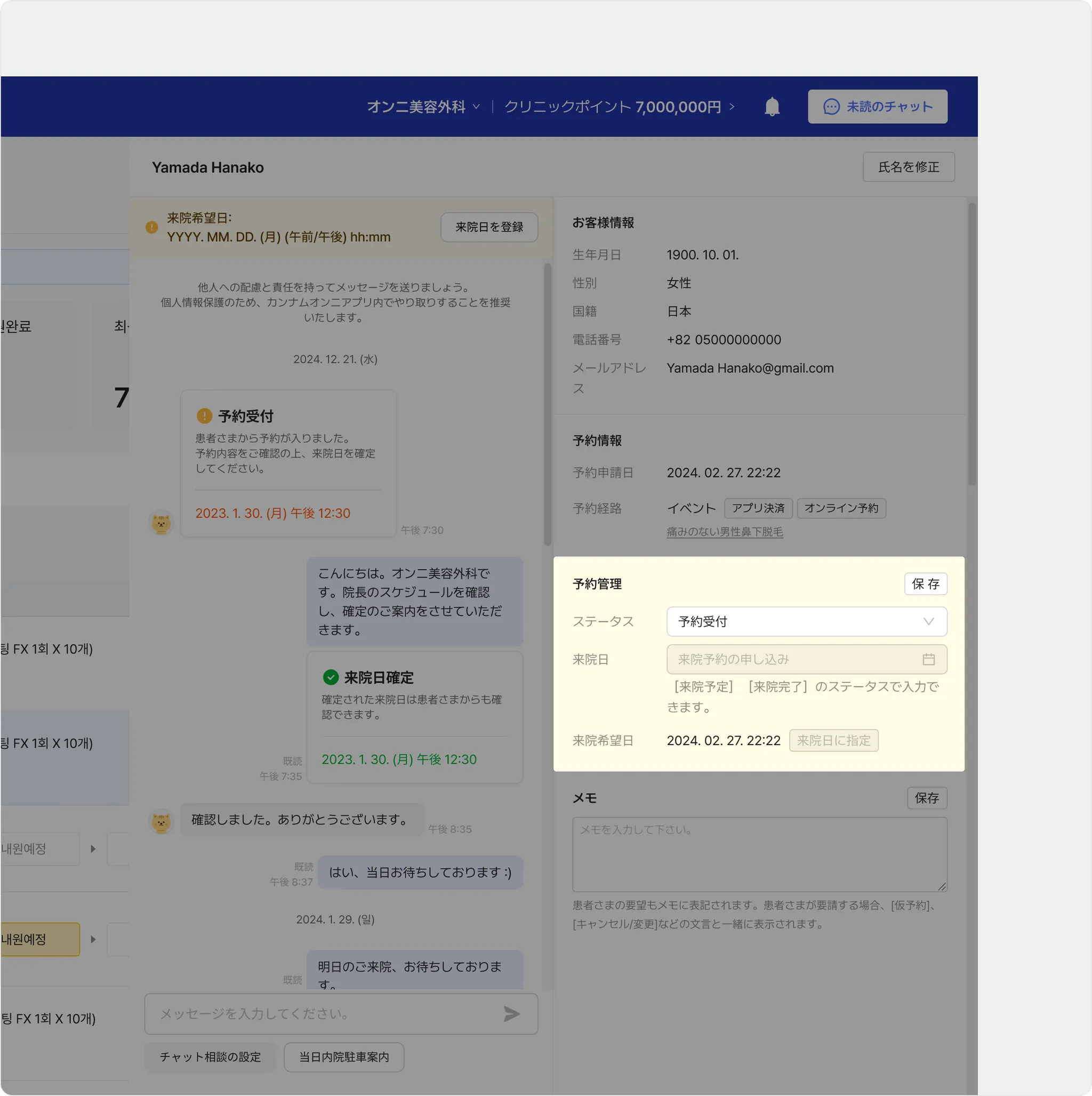The image size is (1092, 1096).
Task: Click the orange warning icon by 来院希望日
Action: 151,227
